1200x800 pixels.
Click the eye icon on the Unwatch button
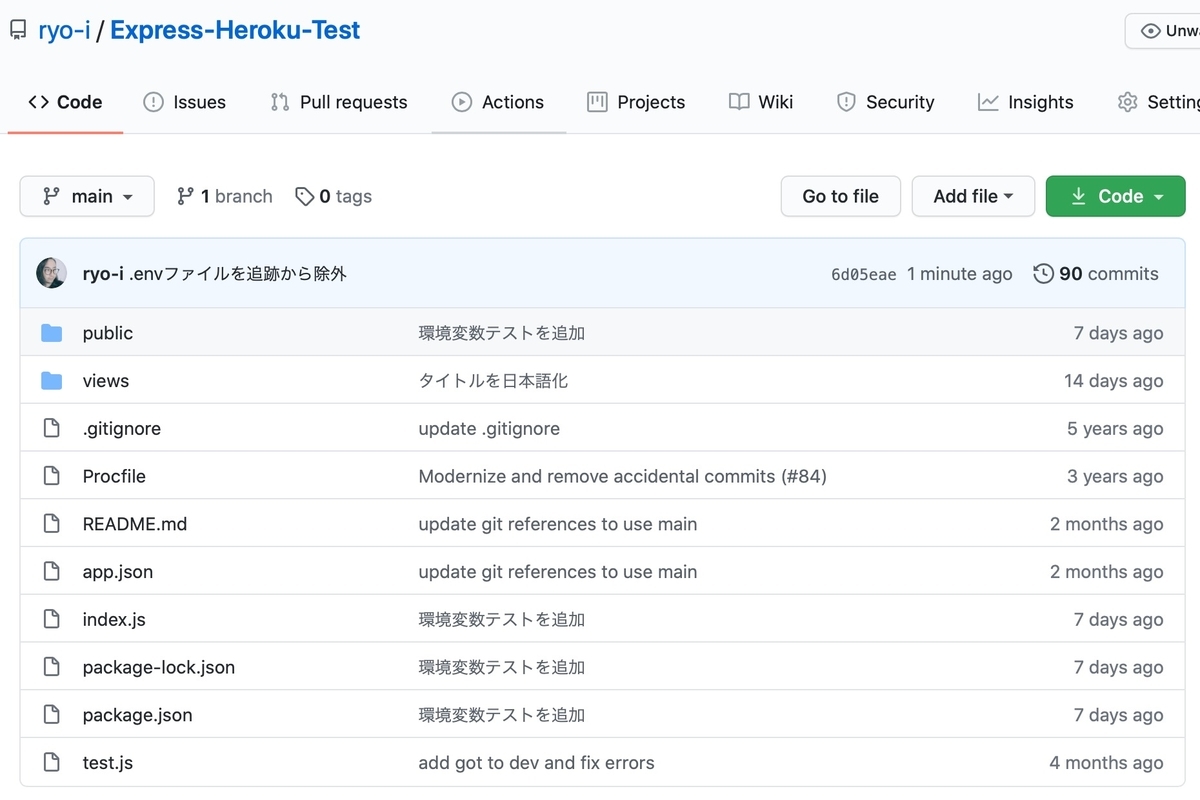coord(1149,31)
